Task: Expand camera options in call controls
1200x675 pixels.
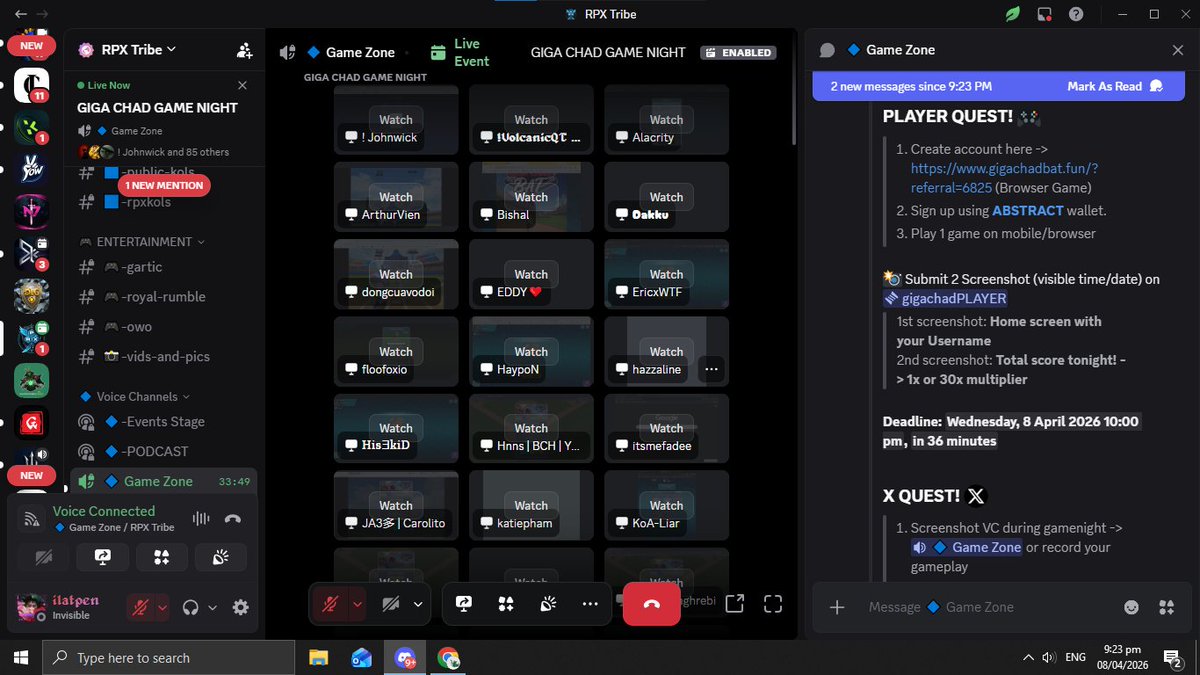Action: pyautogui.click(x=418, y=604)
